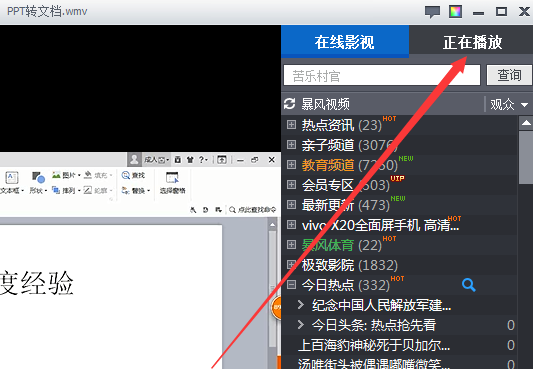Image resolution: width=533 pixels, height=369 pixels.
Task: Click the orange round button at video edge
Action: point(276,308)
